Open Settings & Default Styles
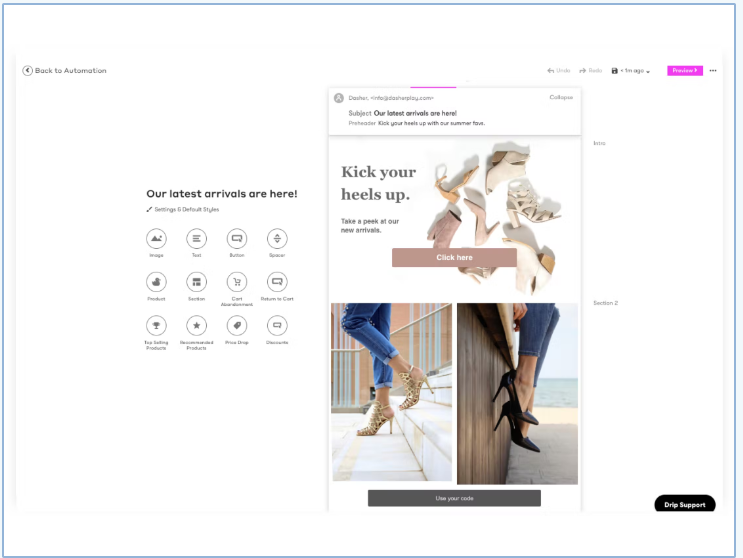 tap(187, 209)
